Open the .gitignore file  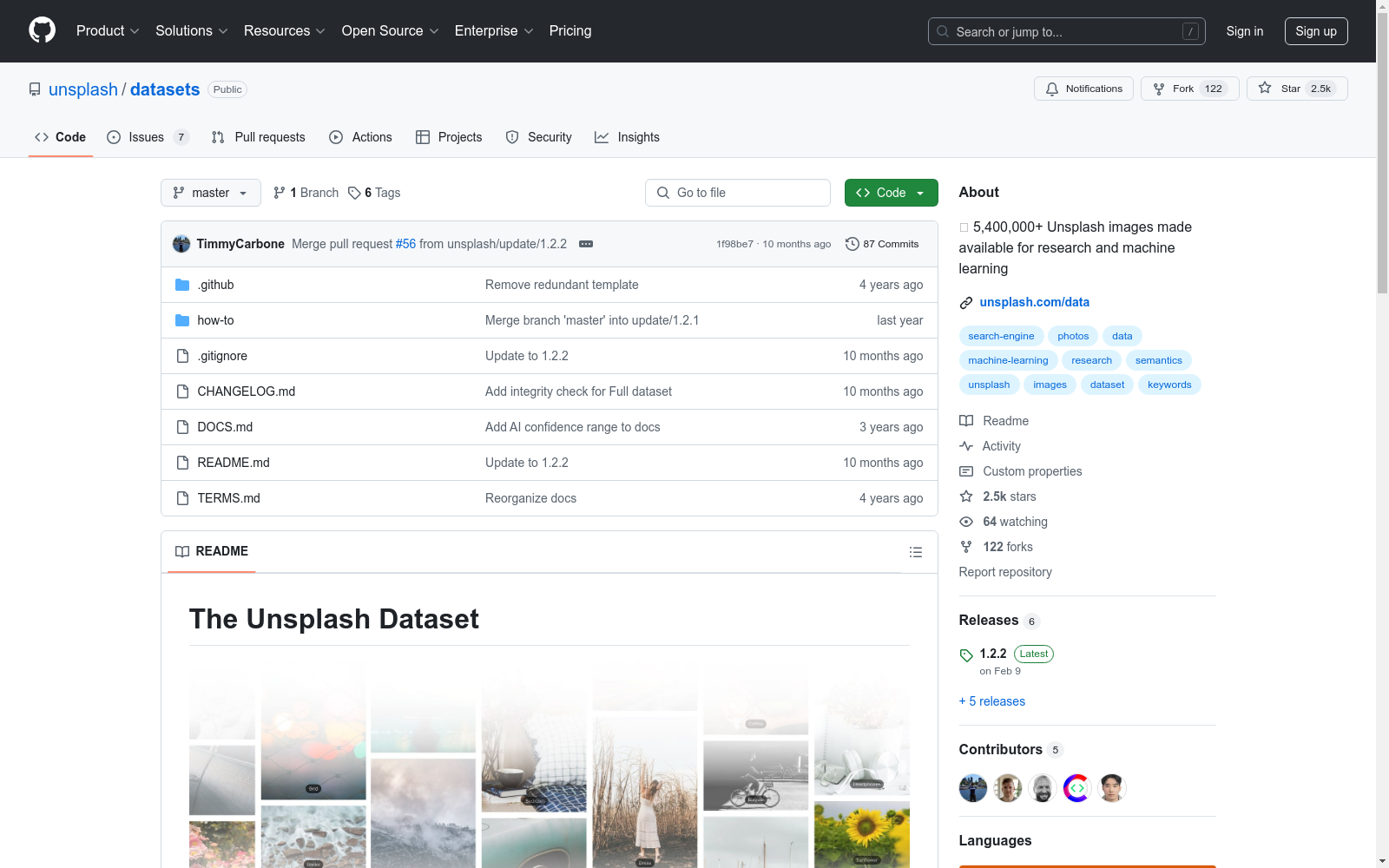click(x=222, y=356)
